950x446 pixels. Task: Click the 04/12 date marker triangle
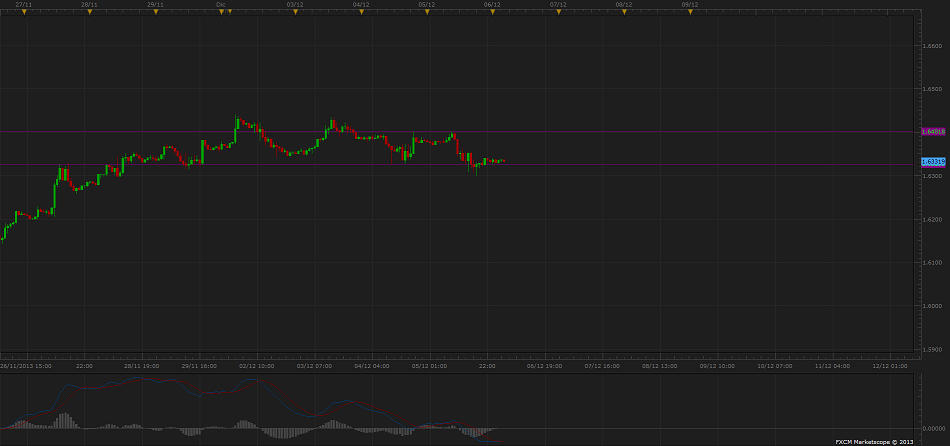[361, 12]
